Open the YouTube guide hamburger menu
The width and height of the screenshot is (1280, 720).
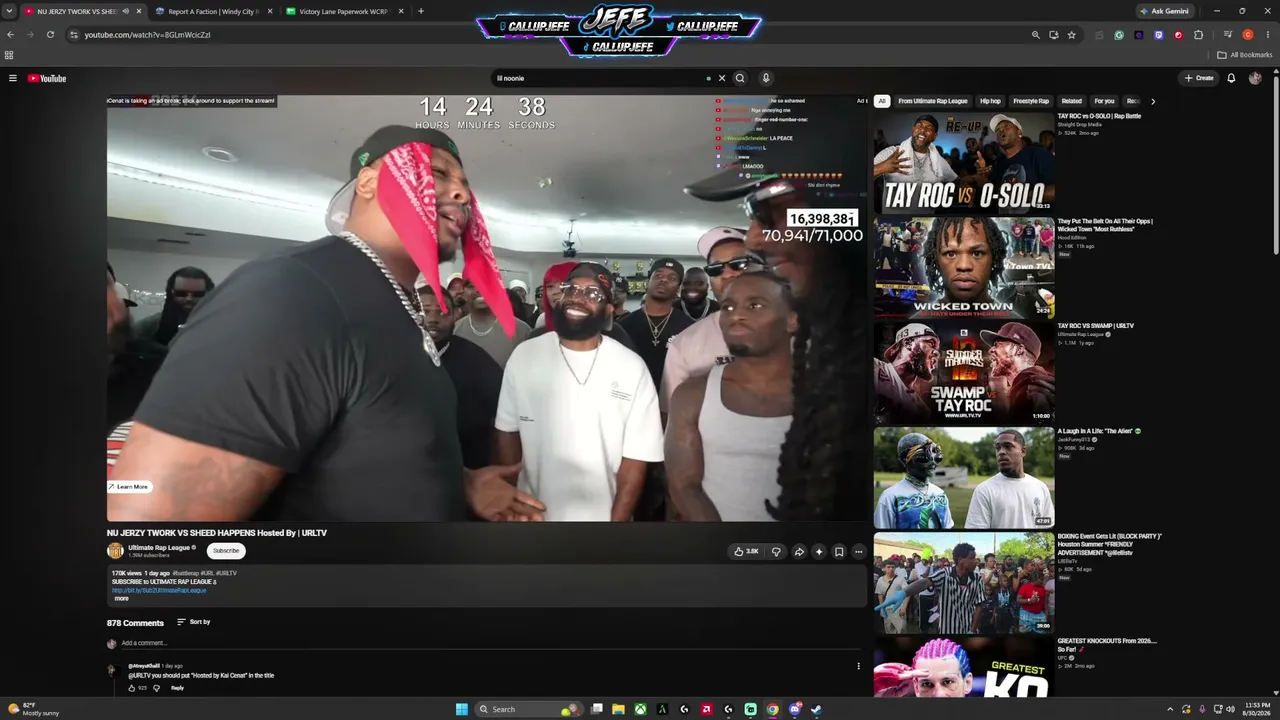13,78
